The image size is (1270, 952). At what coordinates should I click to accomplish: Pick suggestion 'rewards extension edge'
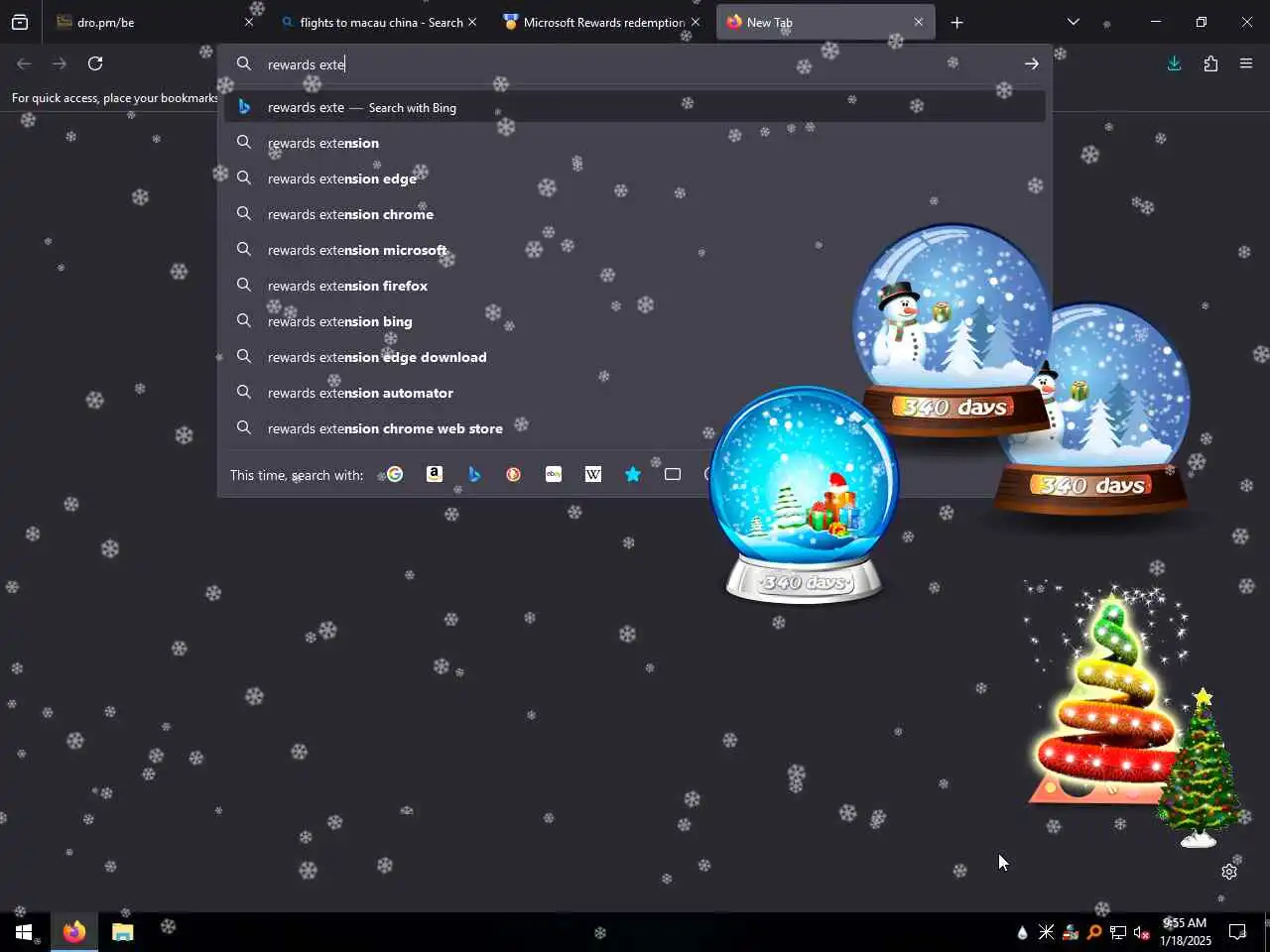(x=635, y=178)
